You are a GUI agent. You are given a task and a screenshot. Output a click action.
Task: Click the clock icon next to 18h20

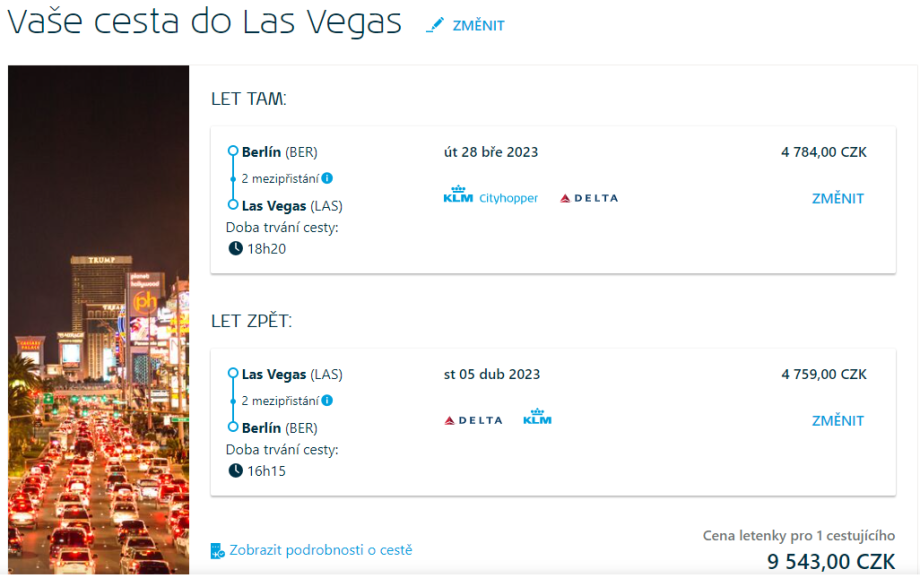(235, 248)
